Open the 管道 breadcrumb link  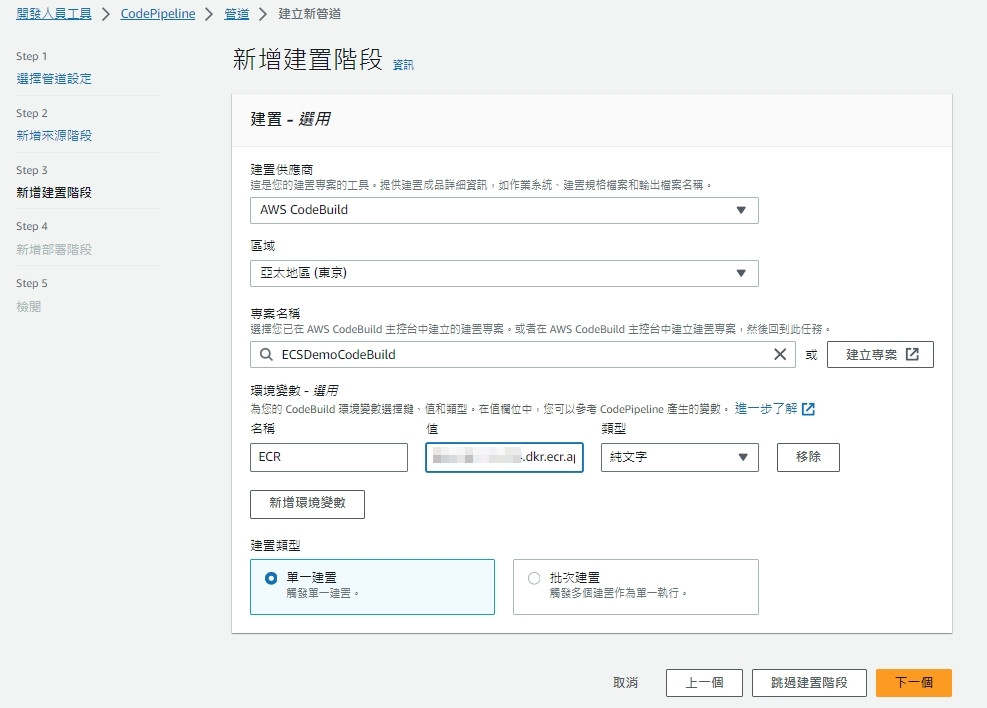[237, 14]
